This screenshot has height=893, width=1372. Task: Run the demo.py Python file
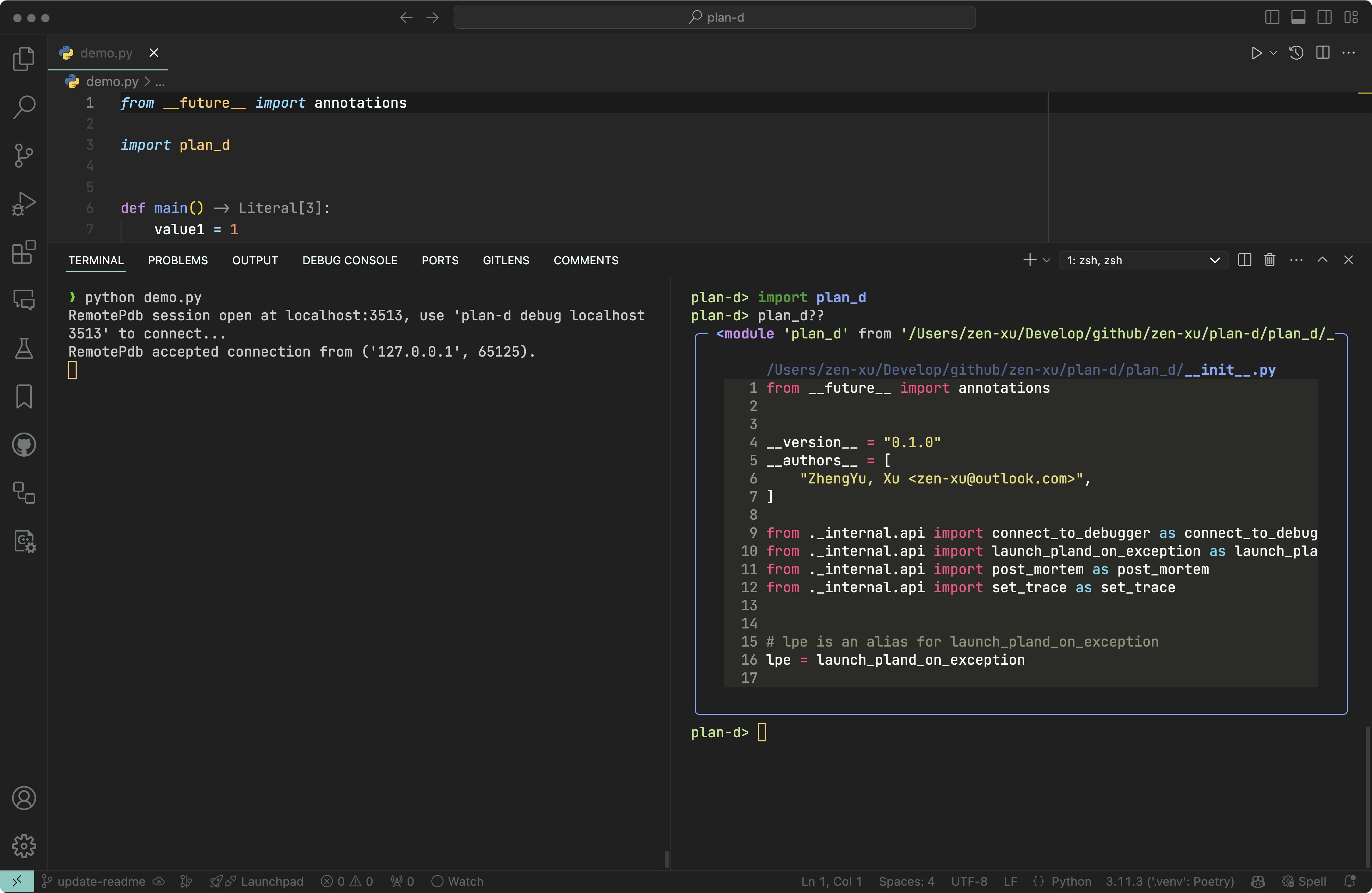coord(1257,53)
